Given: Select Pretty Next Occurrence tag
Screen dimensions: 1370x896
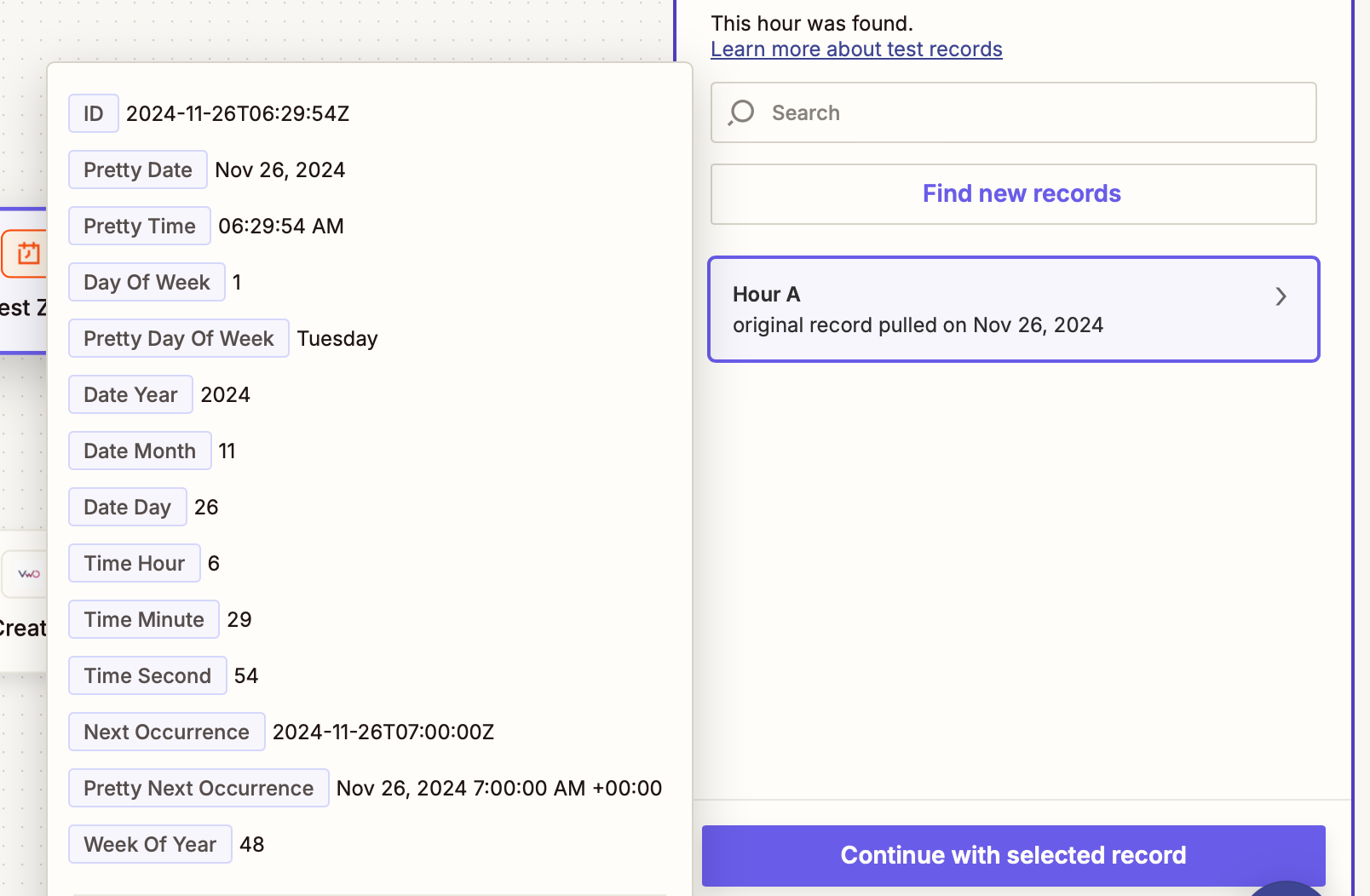Looking at the screenshot, I should click(x=199, y=788).
